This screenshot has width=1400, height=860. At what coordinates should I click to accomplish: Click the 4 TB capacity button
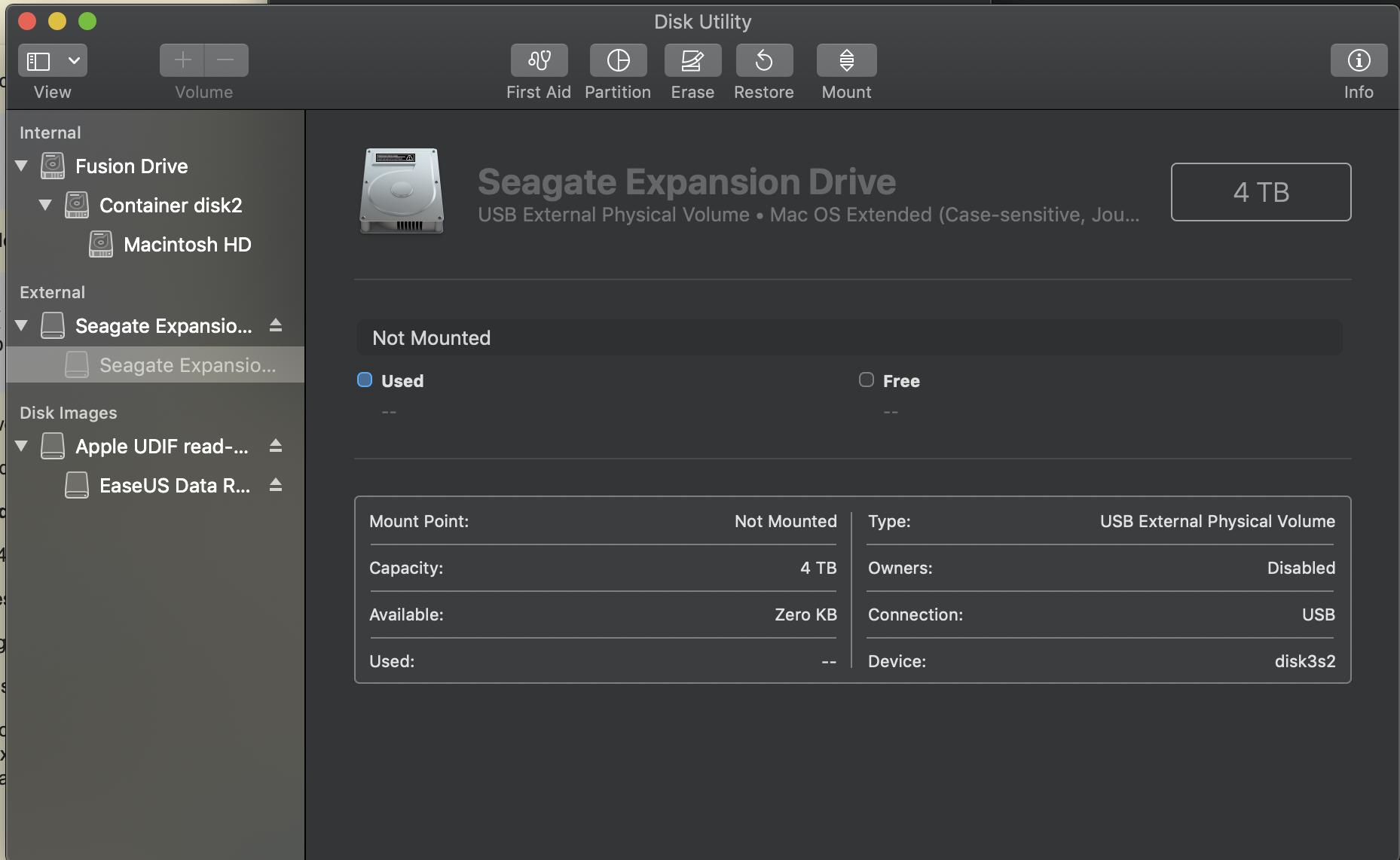coord(1261,192)
